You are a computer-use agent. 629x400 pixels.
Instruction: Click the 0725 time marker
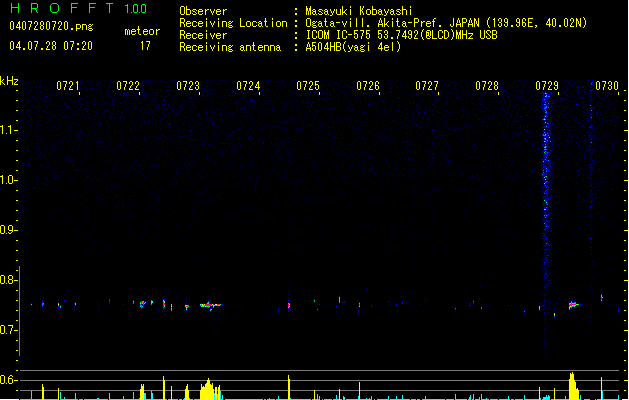point(308,86)
